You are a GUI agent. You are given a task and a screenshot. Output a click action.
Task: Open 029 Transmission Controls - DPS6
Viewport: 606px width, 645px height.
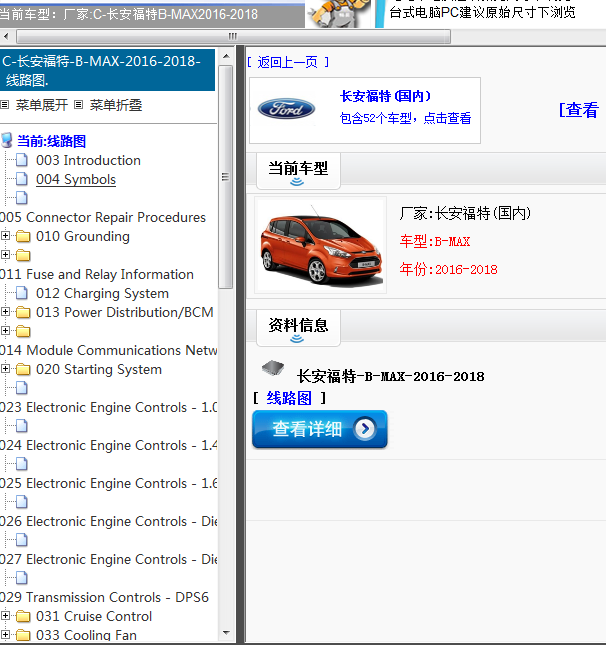[104, 597]
